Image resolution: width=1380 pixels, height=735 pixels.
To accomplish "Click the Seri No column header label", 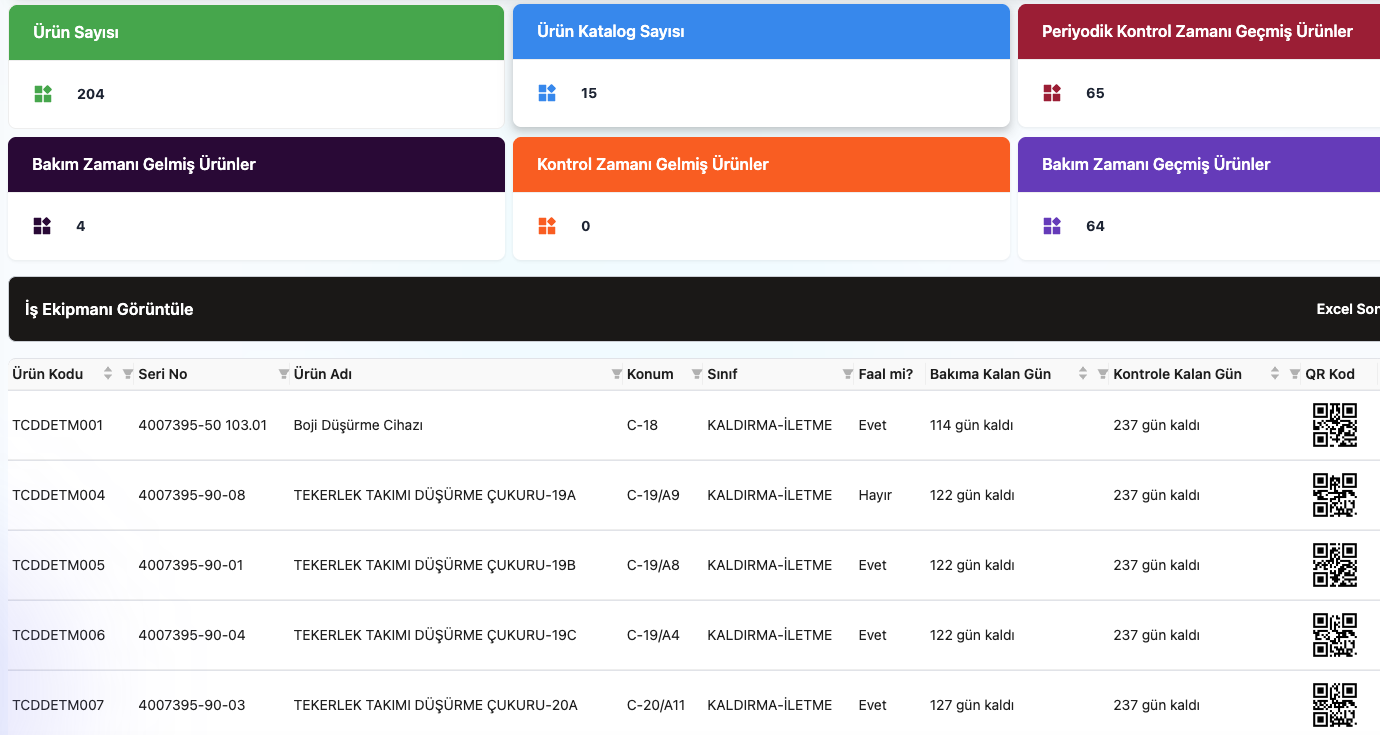I will click(163, 374).
